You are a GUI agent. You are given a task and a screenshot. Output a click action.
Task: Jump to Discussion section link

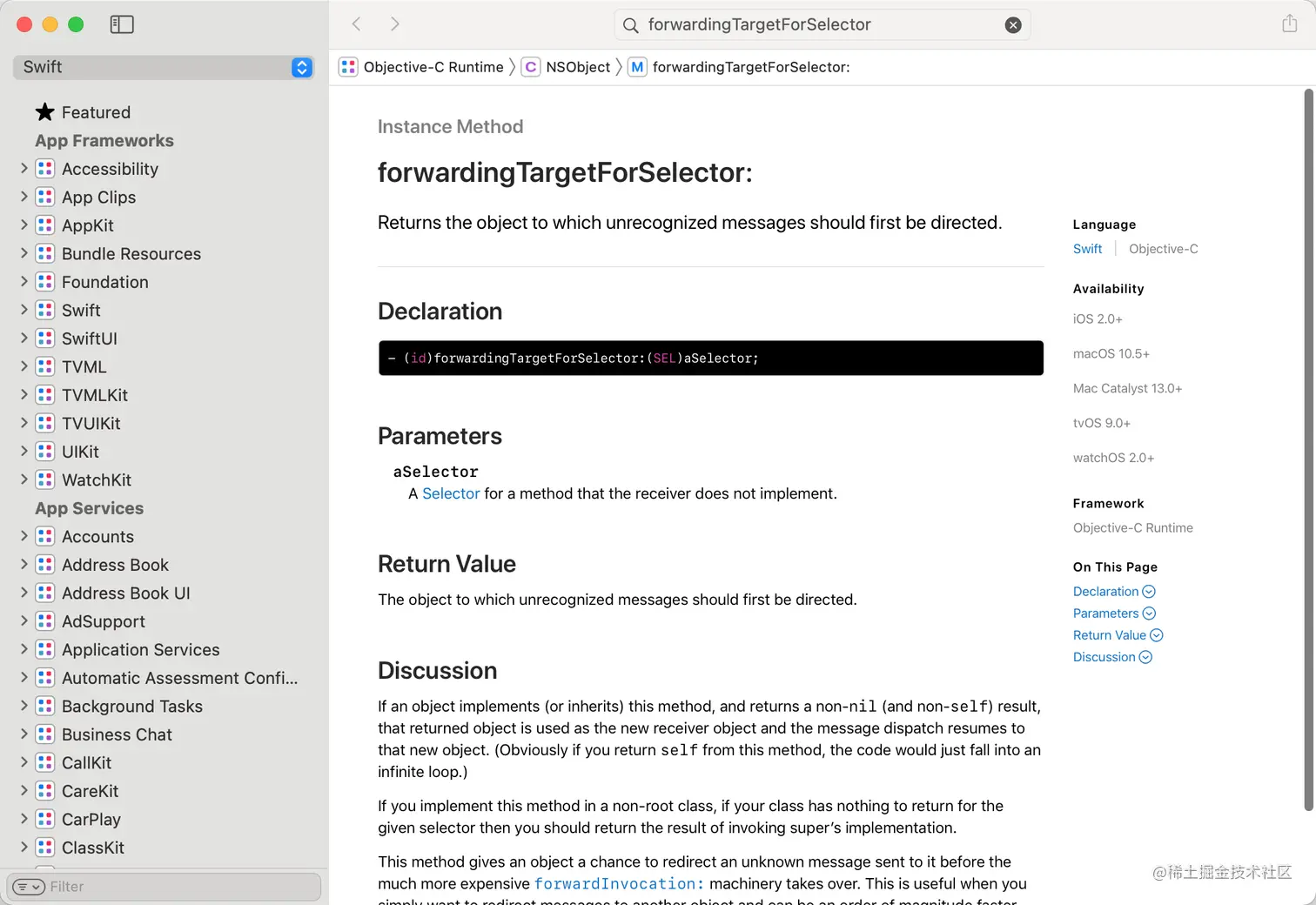click(x=1104, y=657)
